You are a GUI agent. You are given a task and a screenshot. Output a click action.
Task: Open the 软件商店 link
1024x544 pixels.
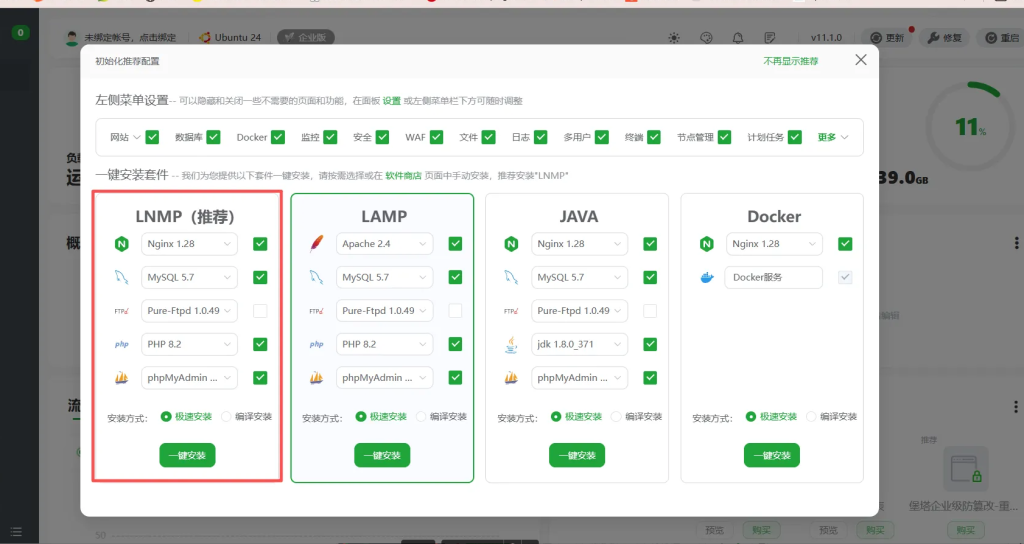pos(403,175)
